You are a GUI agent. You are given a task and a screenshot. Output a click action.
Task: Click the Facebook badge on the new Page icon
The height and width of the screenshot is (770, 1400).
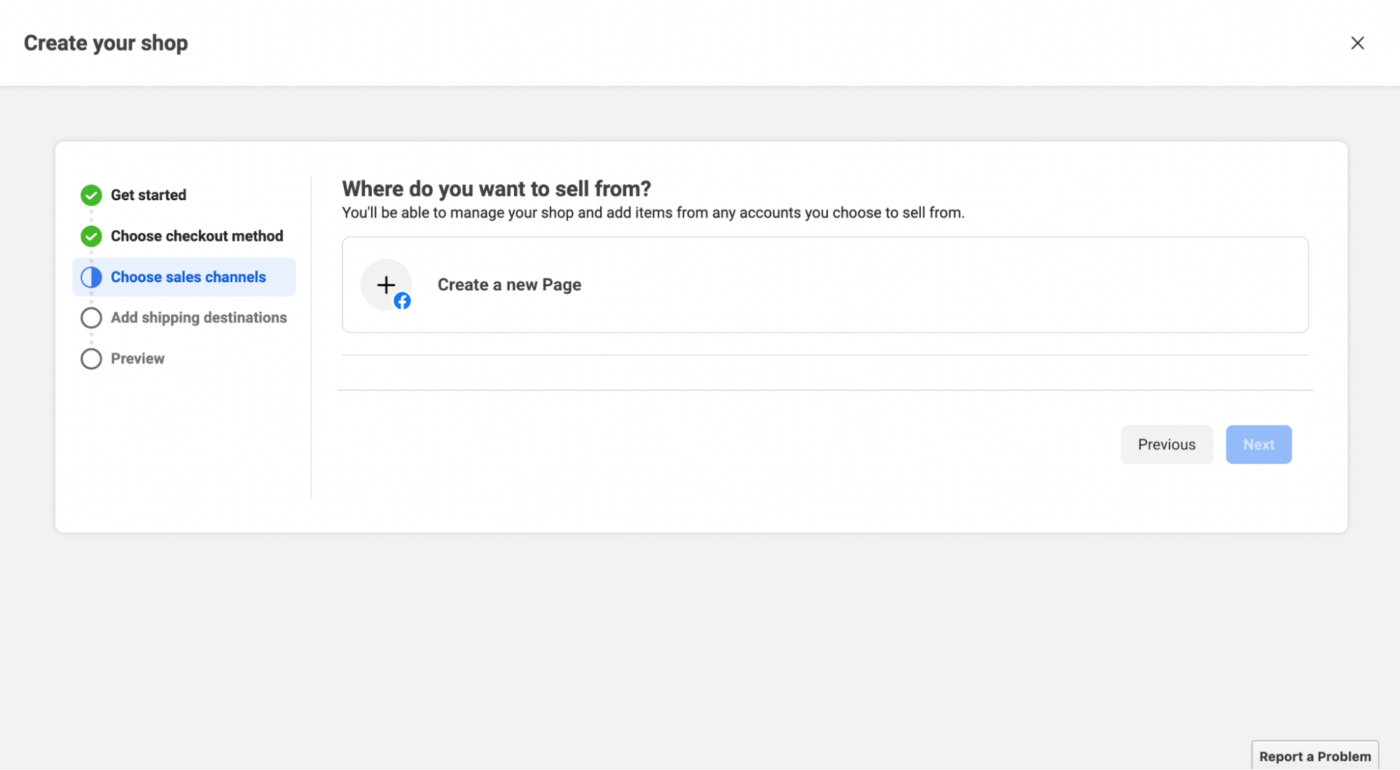pyautogui.click(x=401, y=300)
